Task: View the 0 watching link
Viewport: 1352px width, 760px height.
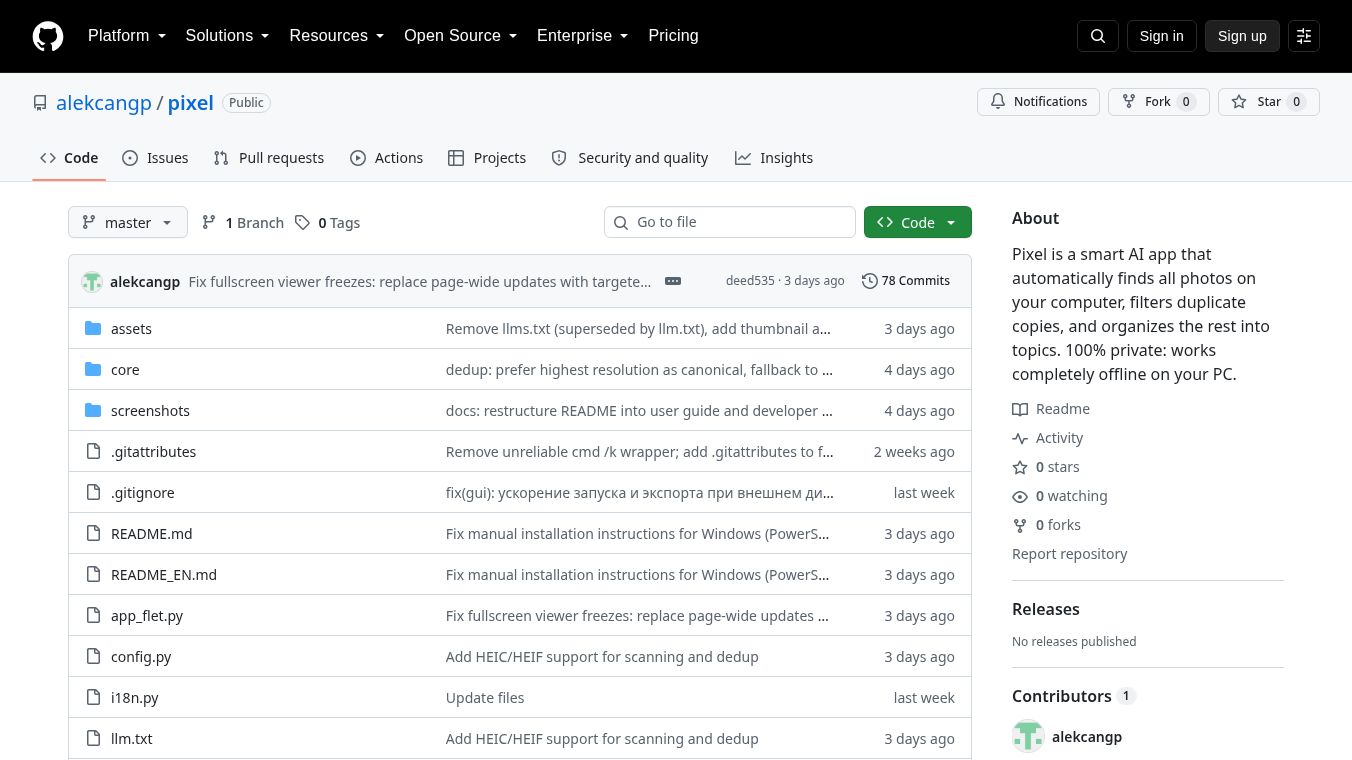Action: [1060, 496]
